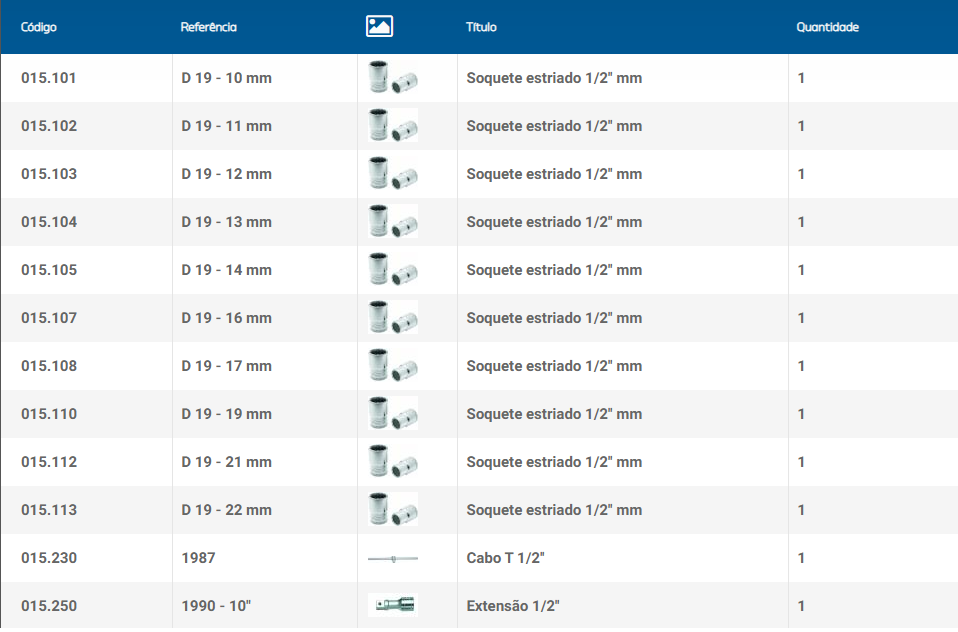Click socket image in row 015.103
Screen dimensions: 958x632
click(x=392, y=174)
